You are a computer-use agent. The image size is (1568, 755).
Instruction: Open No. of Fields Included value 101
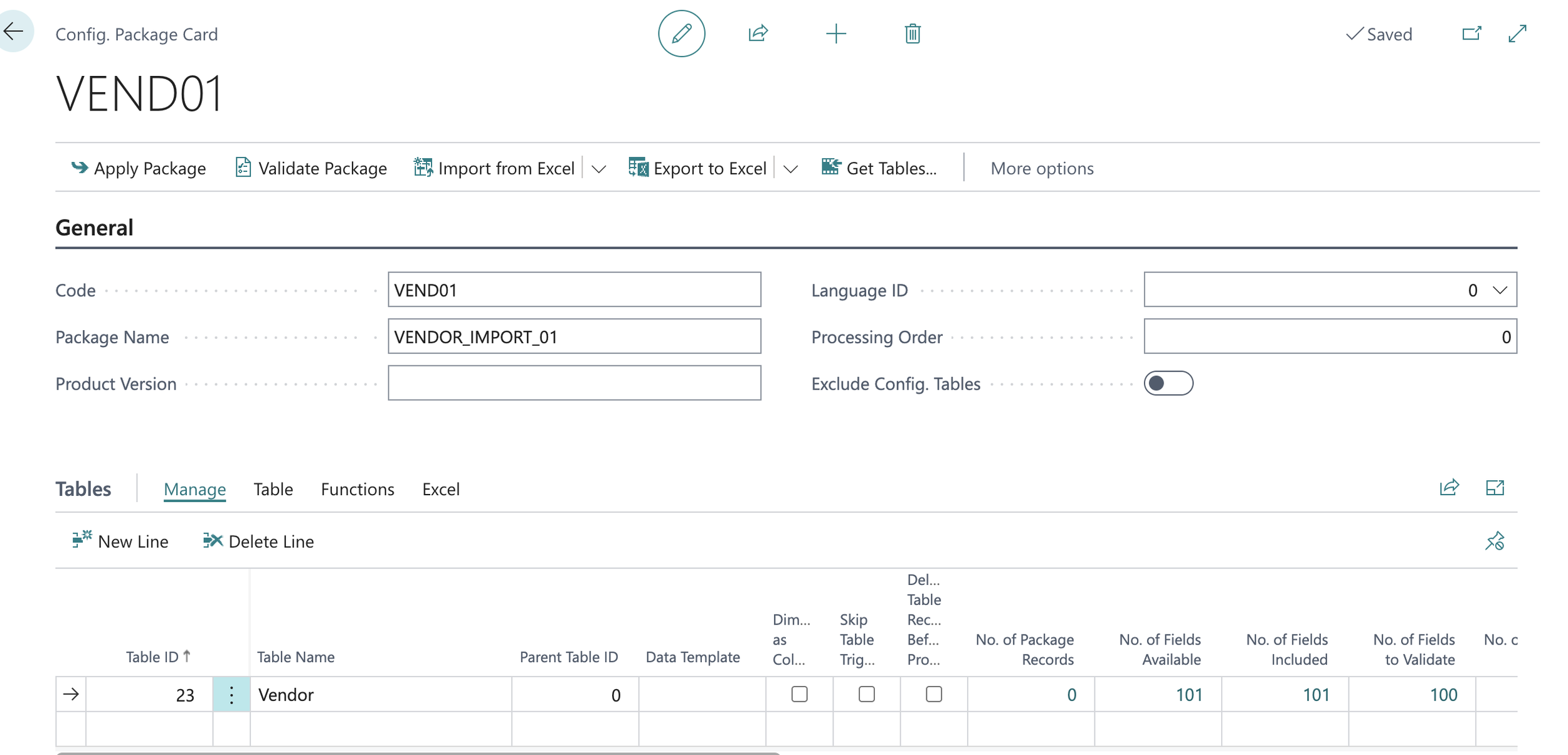(1316, 695)
